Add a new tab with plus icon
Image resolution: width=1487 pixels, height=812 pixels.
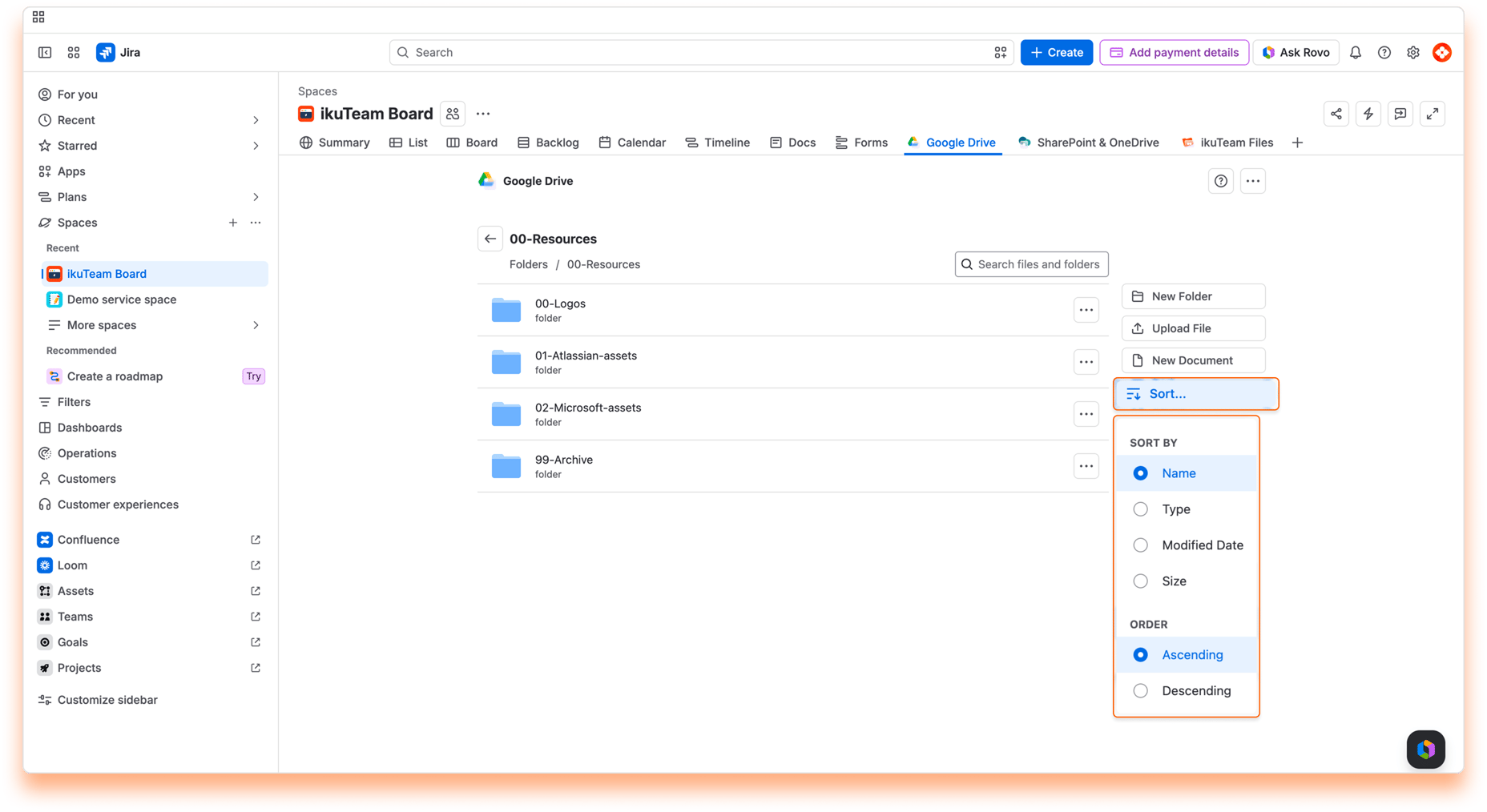click(1297, 143)
